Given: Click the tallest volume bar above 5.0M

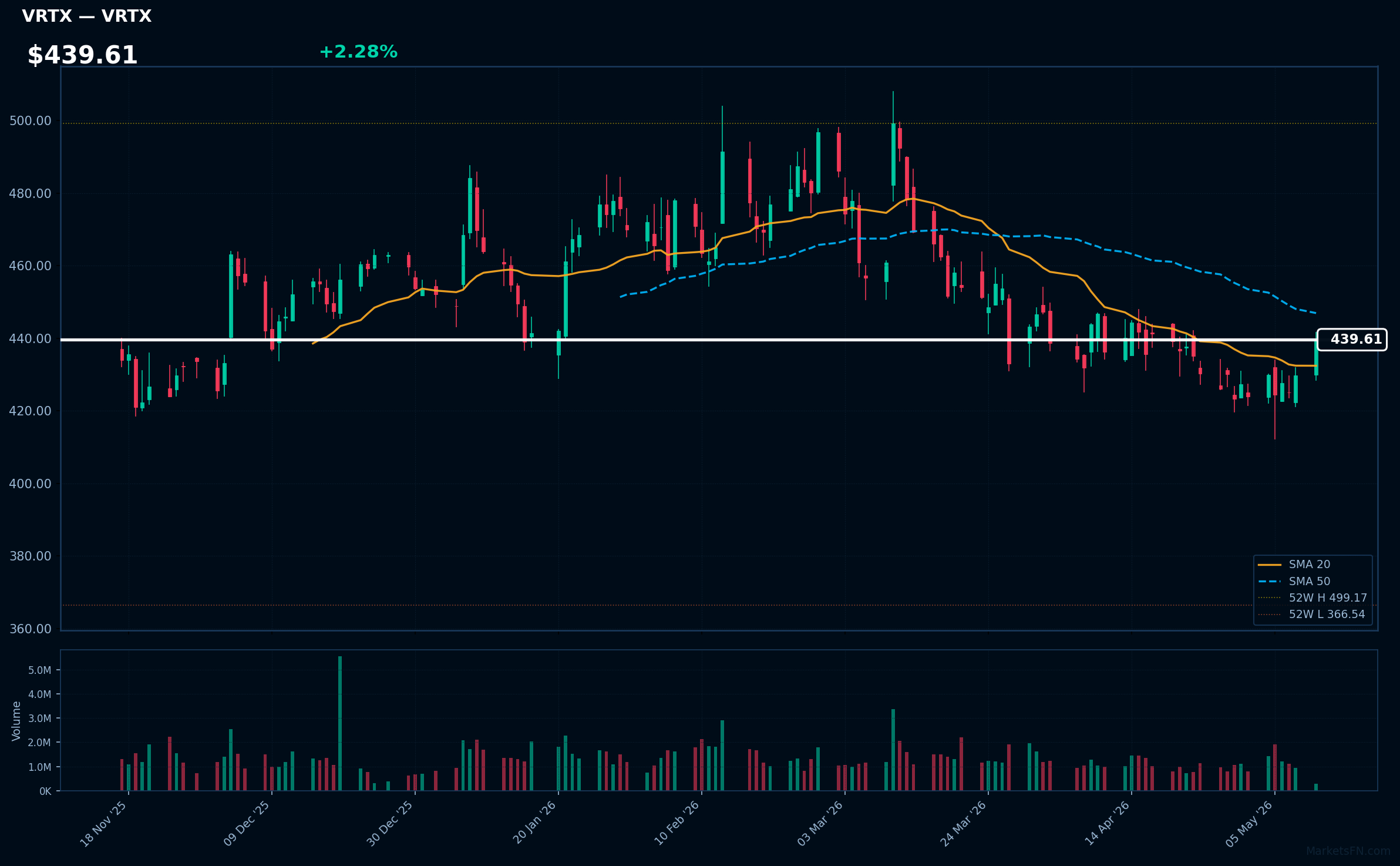Looking at the screenshot, I should coord(340,723).
